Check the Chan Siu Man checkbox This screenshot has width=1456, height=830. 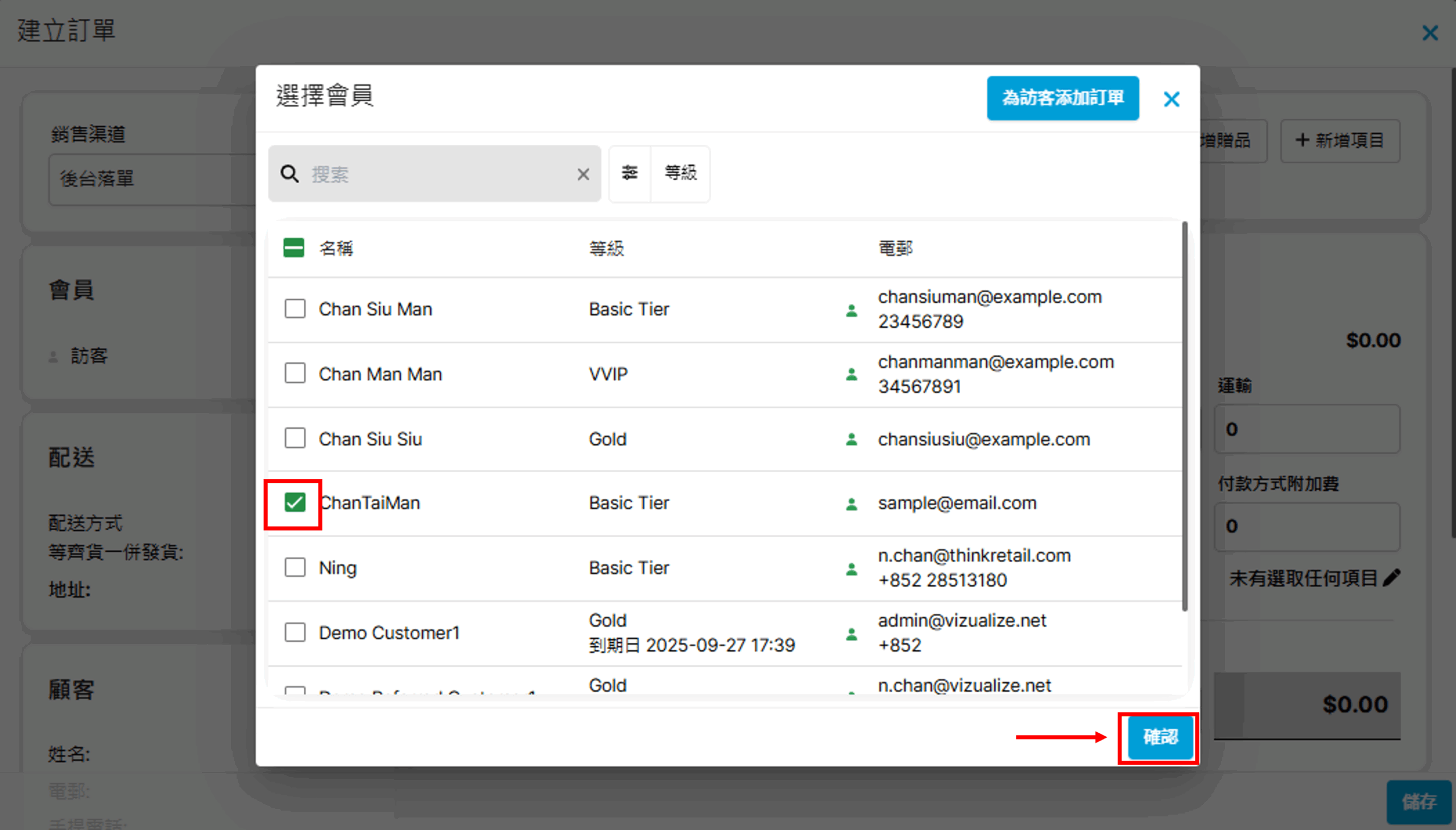295,309
